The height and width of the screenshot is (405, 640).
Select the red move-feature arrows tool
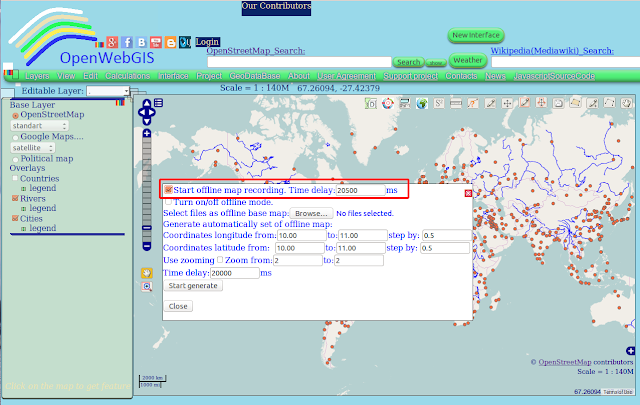click(541, 103)
